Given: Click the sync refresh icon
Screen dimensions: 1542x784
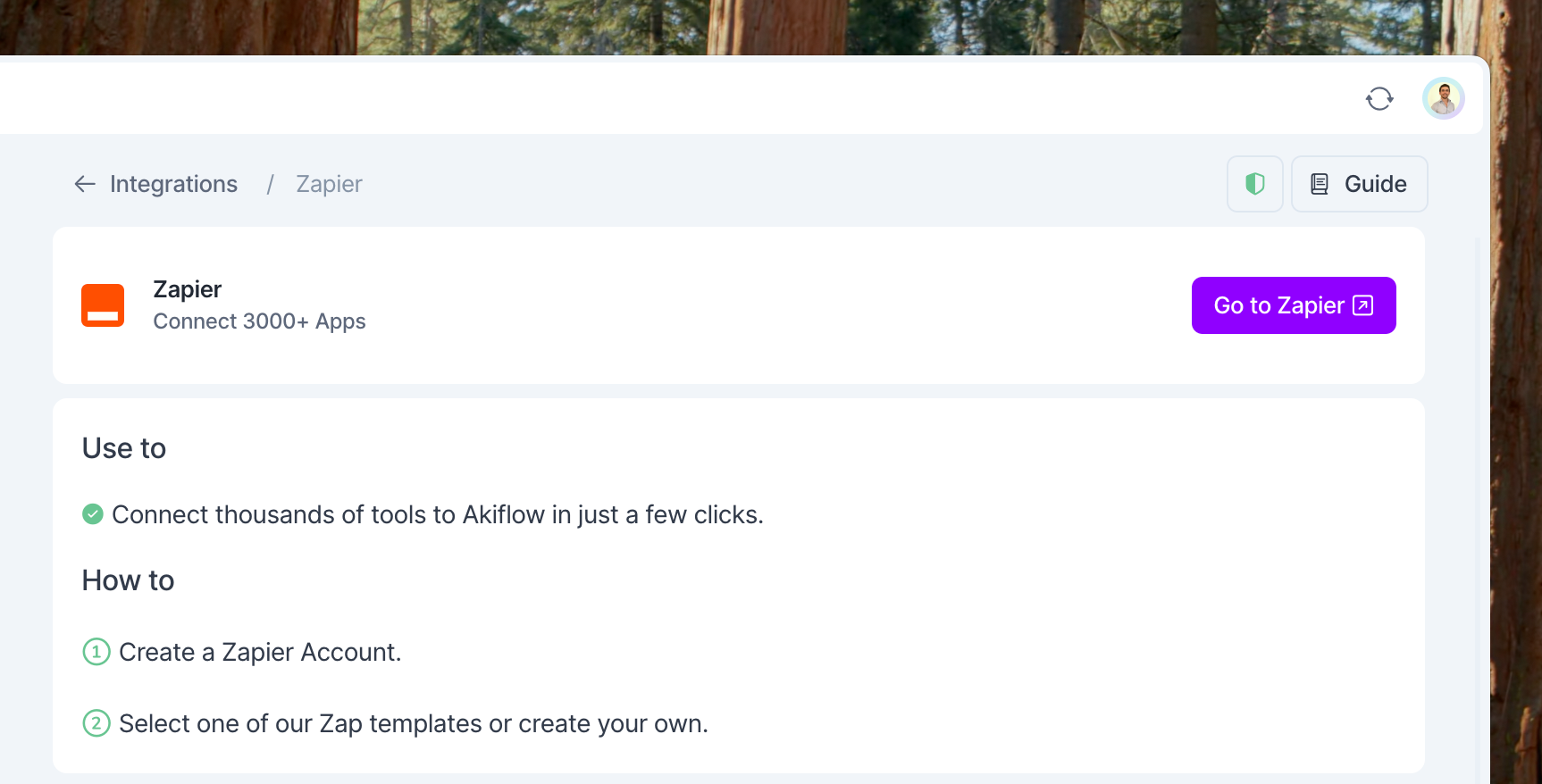Looking at the screenshot, I should [x=1379, y=98].
